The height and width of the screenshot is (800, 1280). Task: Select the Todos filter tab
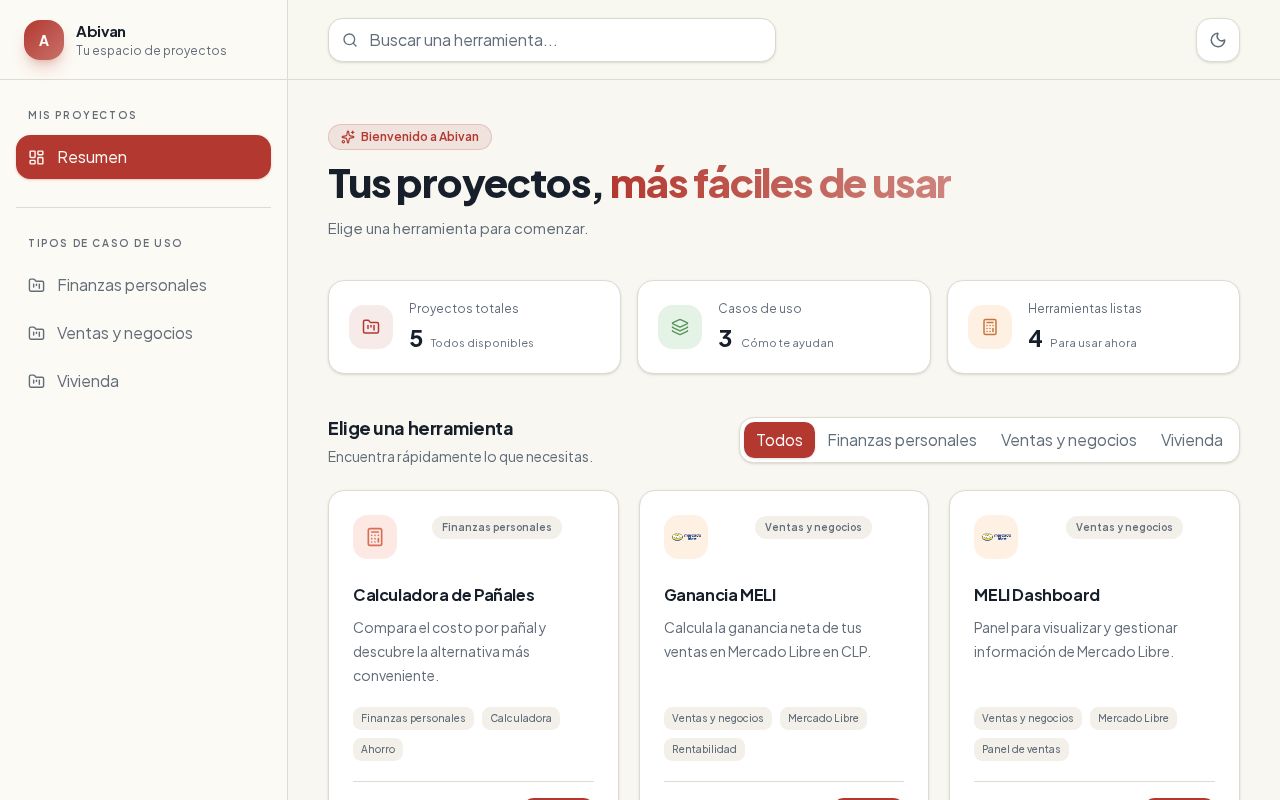click(779, 440)
